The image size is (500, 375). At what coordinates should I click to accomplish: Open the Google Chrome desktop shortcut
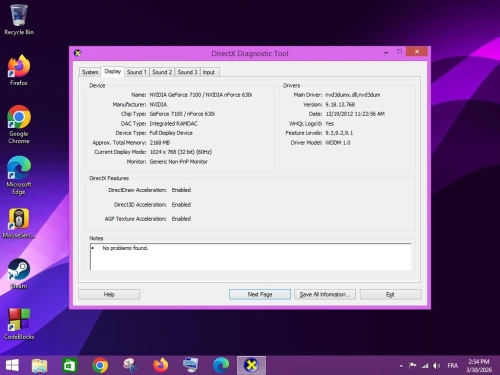pos(19,124)
